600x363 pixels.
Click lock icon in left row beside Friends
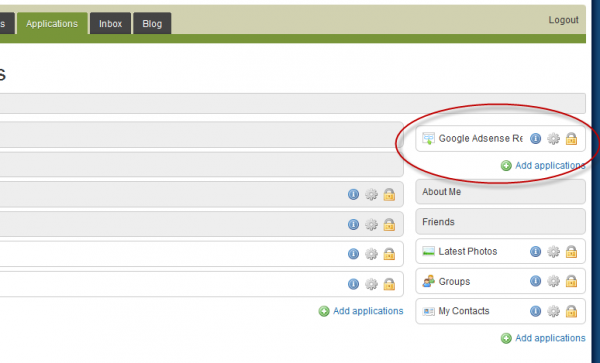tap(389, 225)
